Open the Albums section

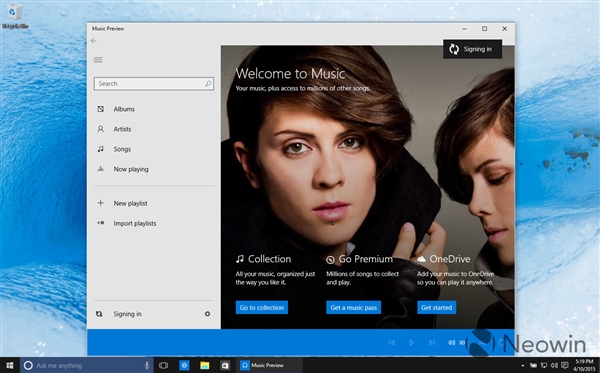coord(153,109)
